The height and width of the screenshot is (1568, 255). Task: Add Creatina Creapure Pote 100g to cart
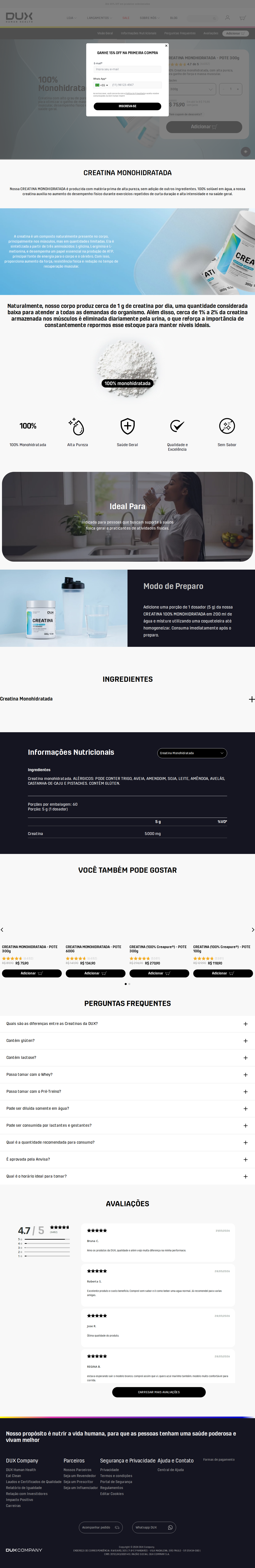(223, 973)
